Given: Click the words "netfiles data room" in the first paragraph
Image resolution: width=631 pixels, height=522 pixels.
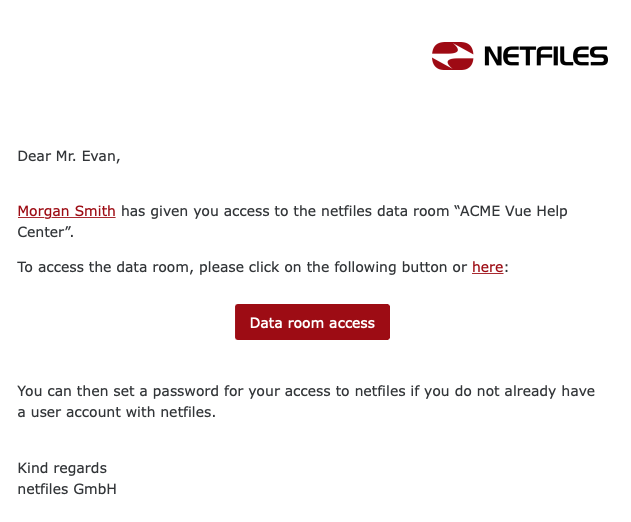Looking at the screenshot, I should (x=385, y=211).
